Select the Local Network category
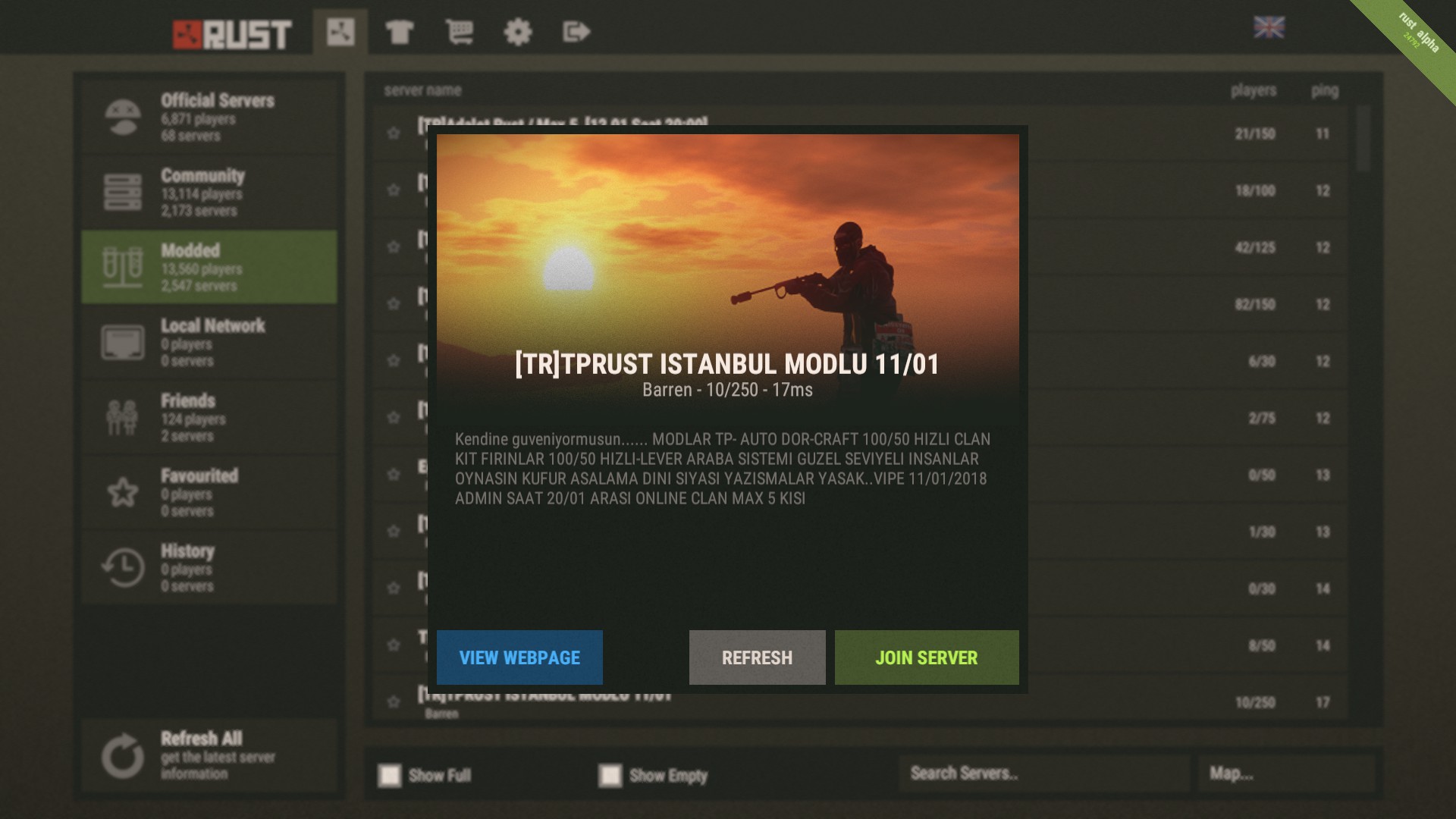This screenshot has width=1456, height=819. (x=209, y=343)
